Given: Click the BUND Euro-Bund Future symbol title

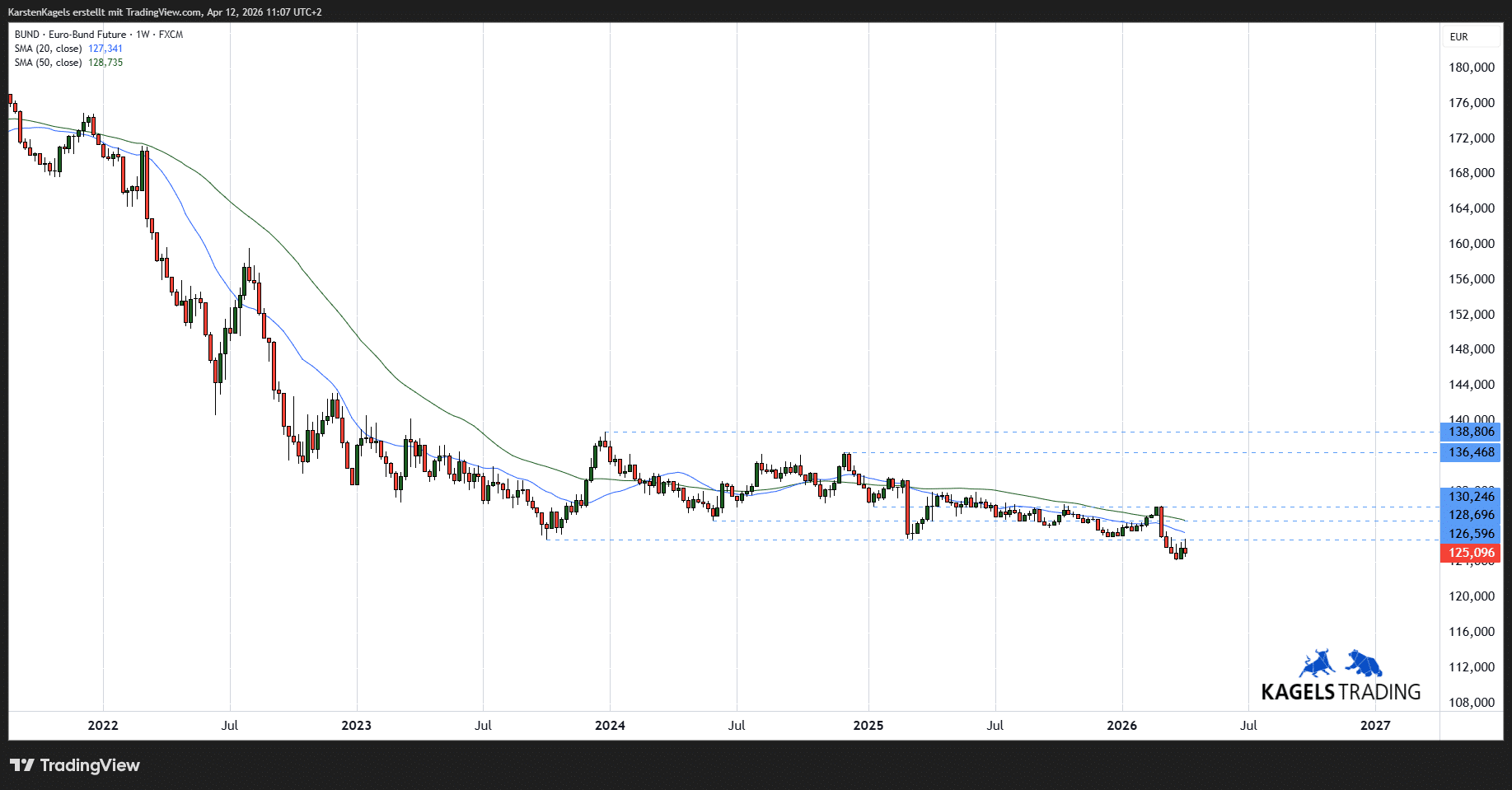Looking at the screenshot, I should tap(70, 35).
